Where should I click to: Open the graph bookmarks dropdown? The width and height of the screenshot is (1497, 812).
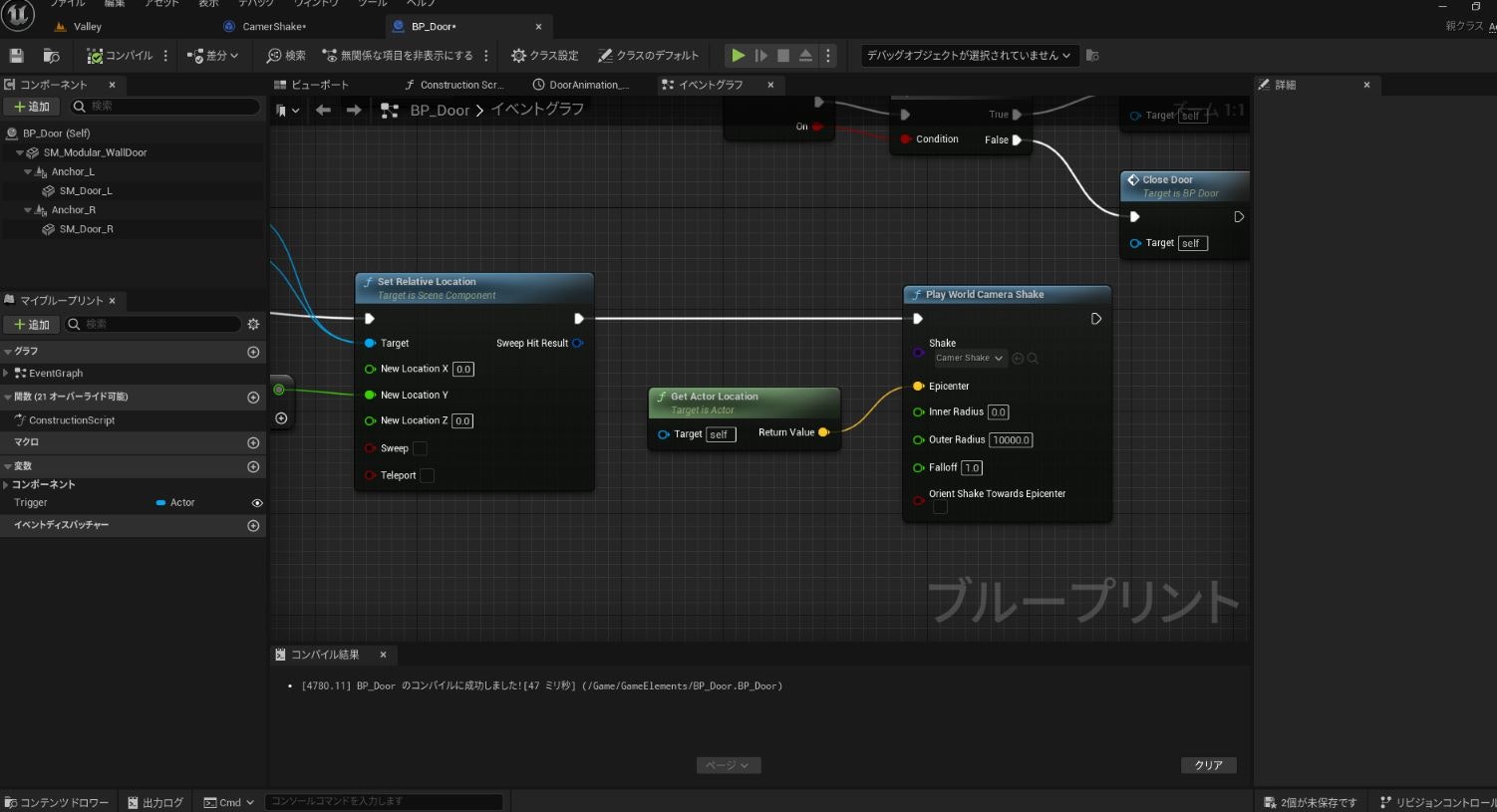pos(288,110)
